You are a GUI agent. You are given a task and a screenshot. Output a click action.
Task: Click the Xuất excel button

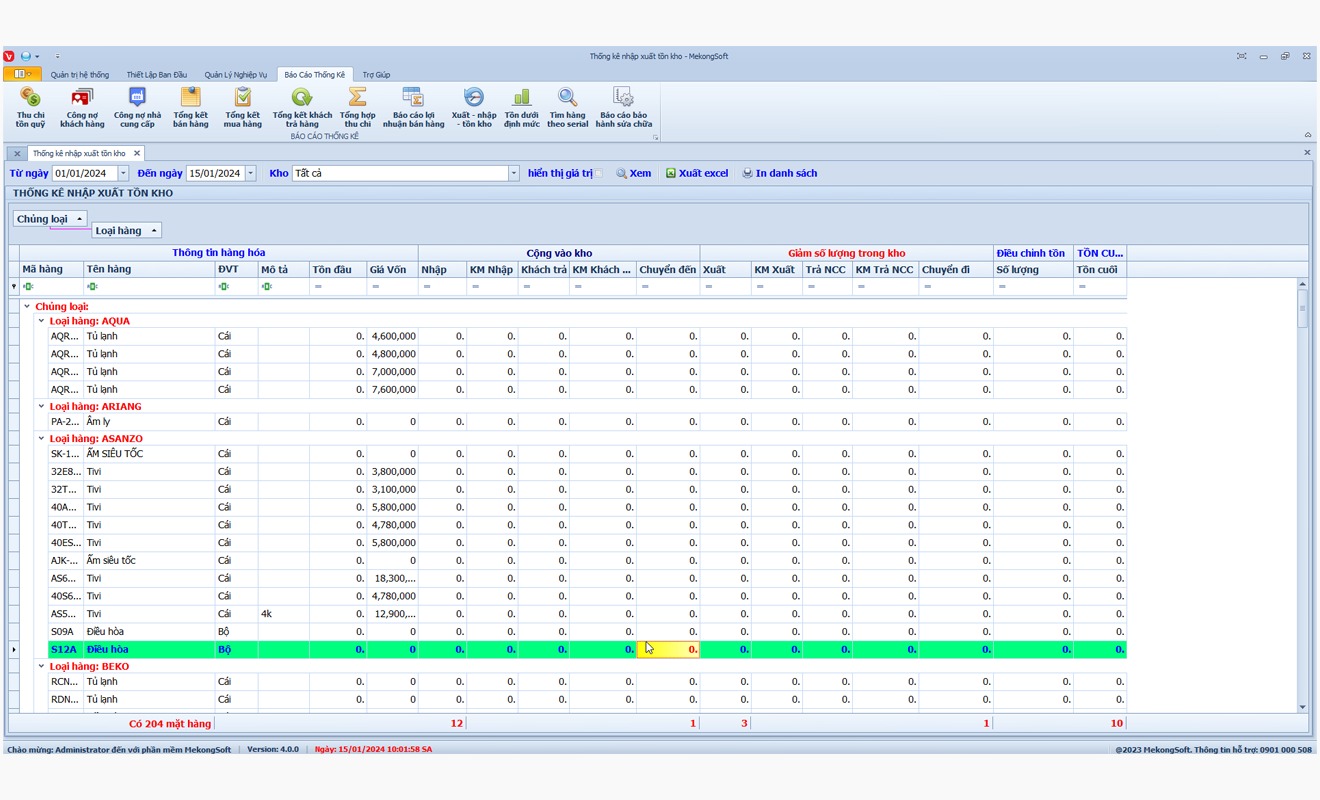click(697, 174)
